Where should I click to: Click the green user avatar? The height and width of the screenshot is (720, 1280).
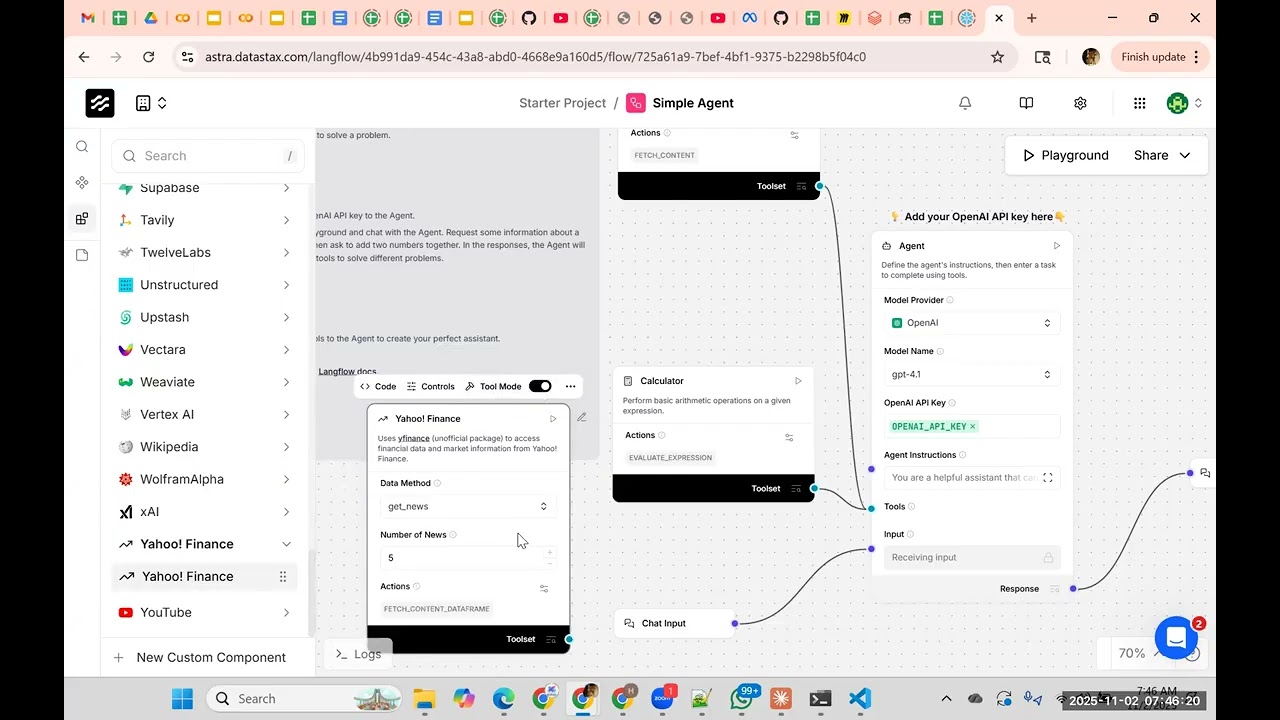1177,103
